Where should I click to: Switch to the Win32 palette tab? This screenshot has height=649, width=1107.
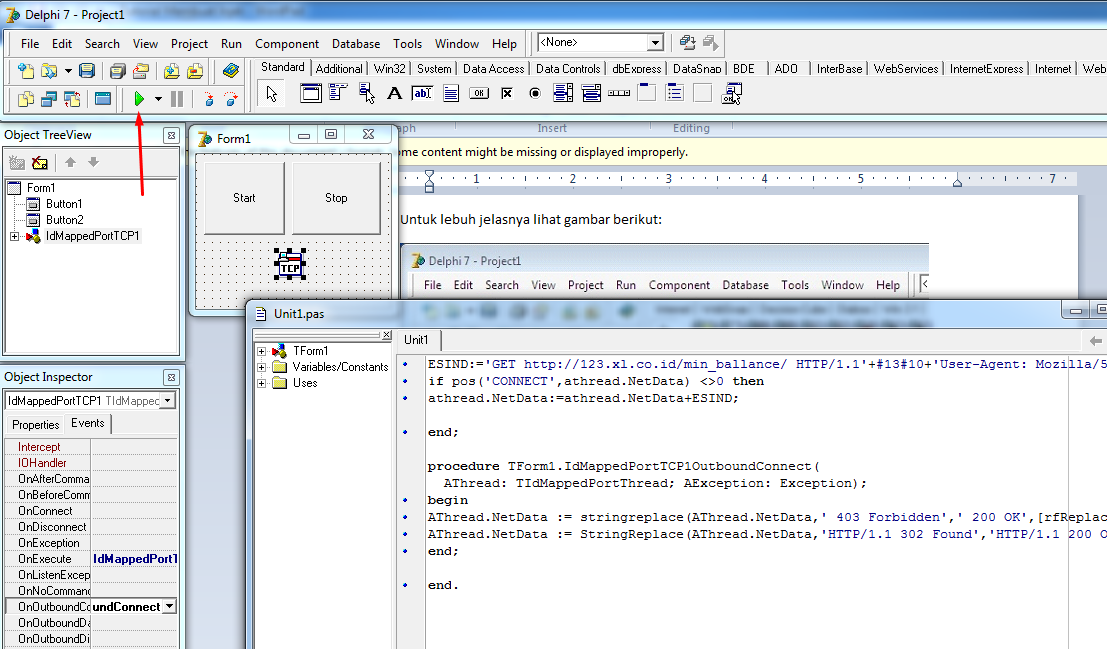coord(390,69)
